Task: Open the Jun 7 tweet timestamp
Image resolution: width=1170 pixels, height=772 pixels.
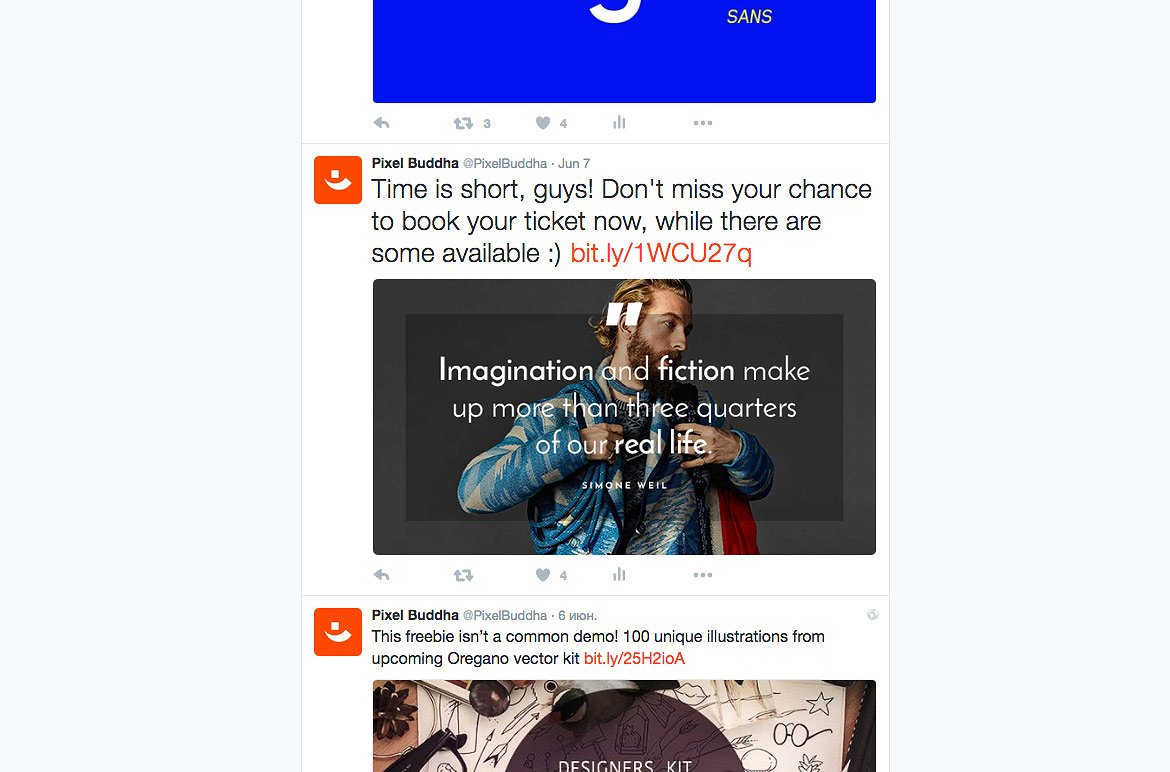Action: point(574,163)
